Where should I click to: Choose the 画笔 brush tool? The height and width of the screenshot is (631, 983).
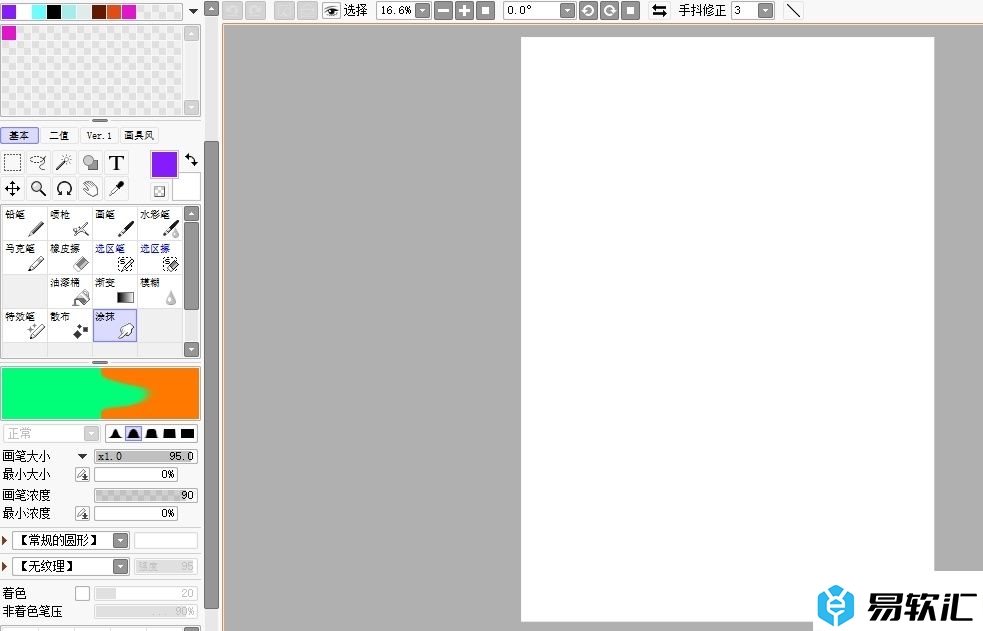tap(115, 223)
